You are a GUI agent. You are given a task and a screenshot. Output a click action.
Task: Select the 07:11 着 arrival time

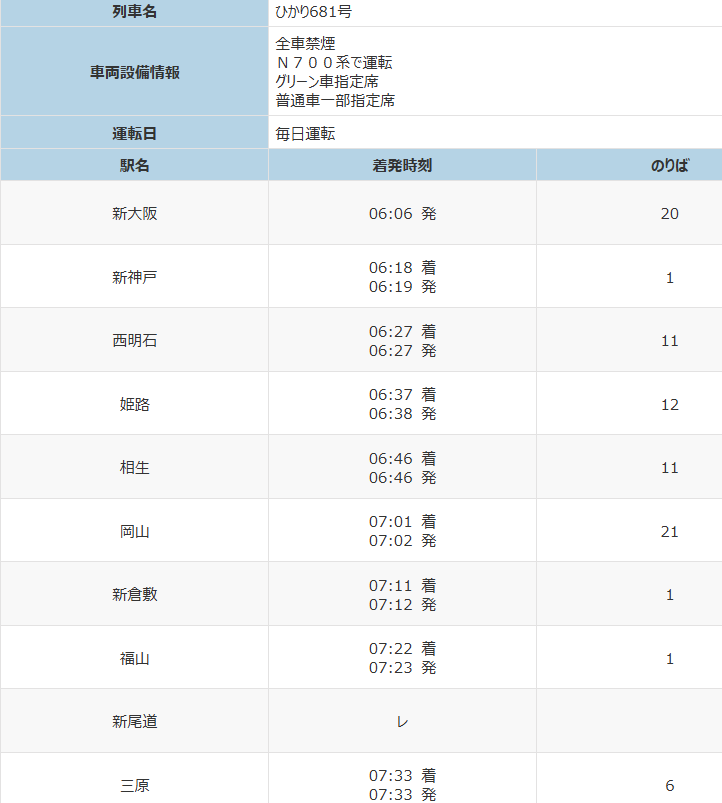pyautogui.click(x=402, y=586)
